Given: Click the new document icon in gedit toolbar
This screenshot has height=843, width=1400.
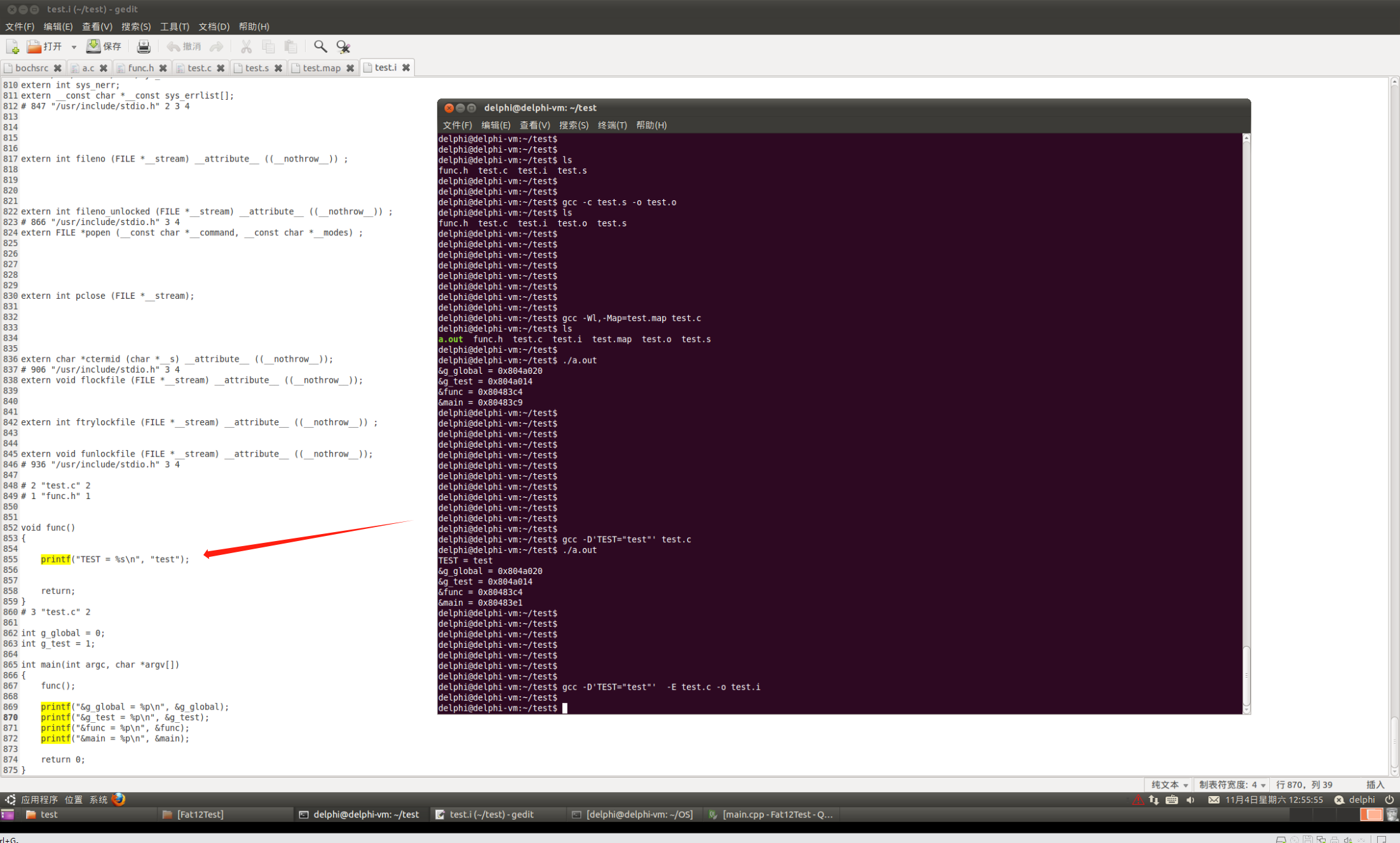Looking at the screenshot, I should point(12,46).
